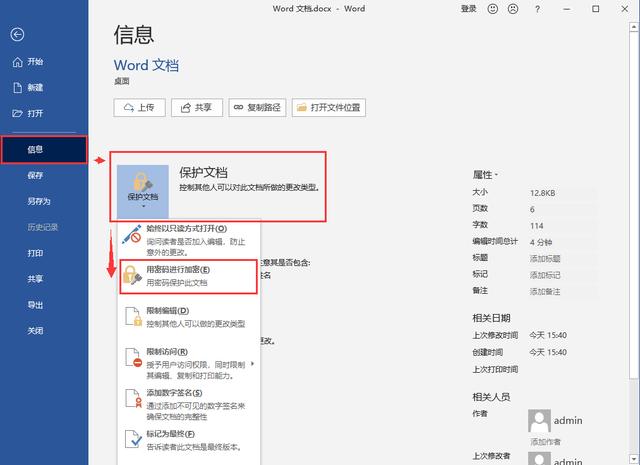Click the Word 文档 document title

tap(146, 65)
